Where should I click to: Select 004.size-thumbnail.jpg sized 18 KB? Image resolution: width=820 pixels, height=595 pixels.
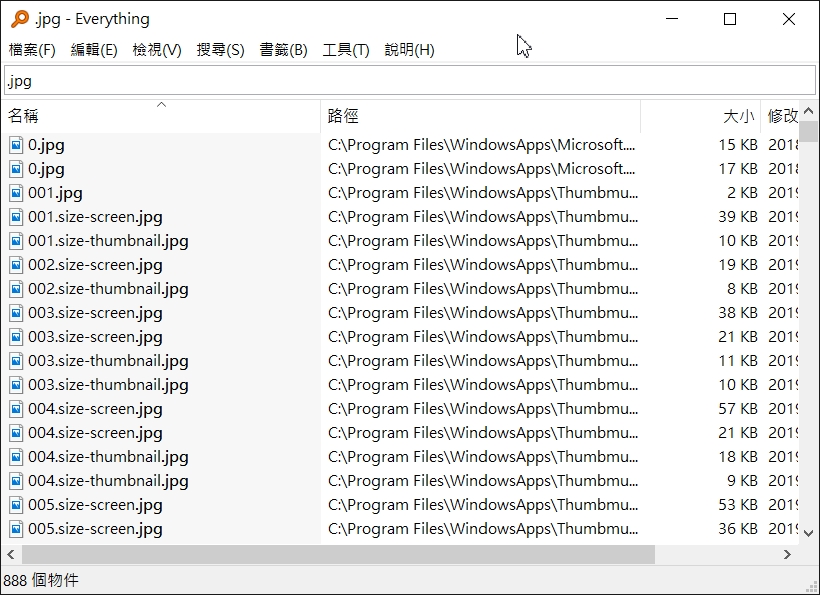coord(108,457)
